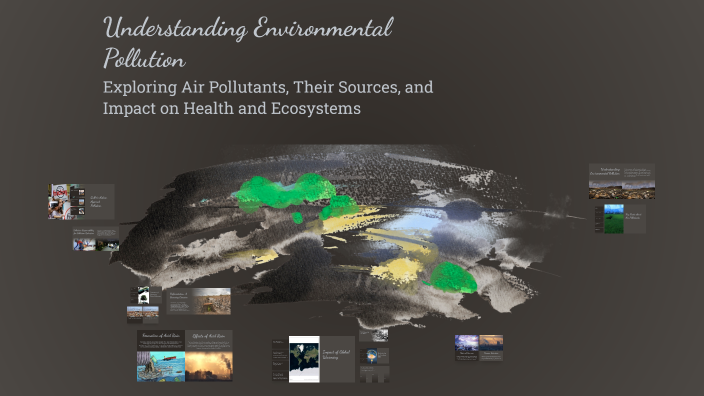Image resolution: width=704 pixels, height=396 pixels.
Task: Open the slide with volunteers cleanup photos
Action: [96, 239]
